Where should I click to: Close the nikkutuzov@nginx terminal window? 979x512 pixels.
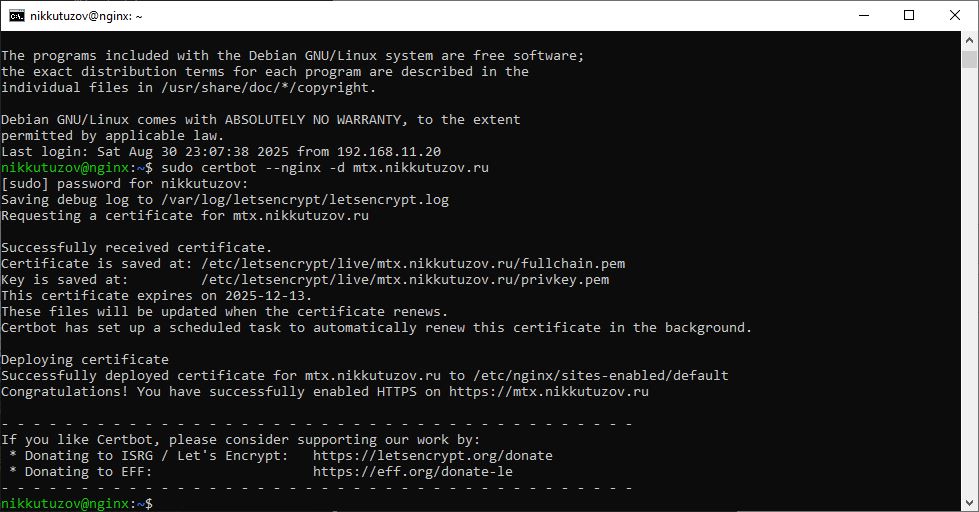tap(955, 16)
